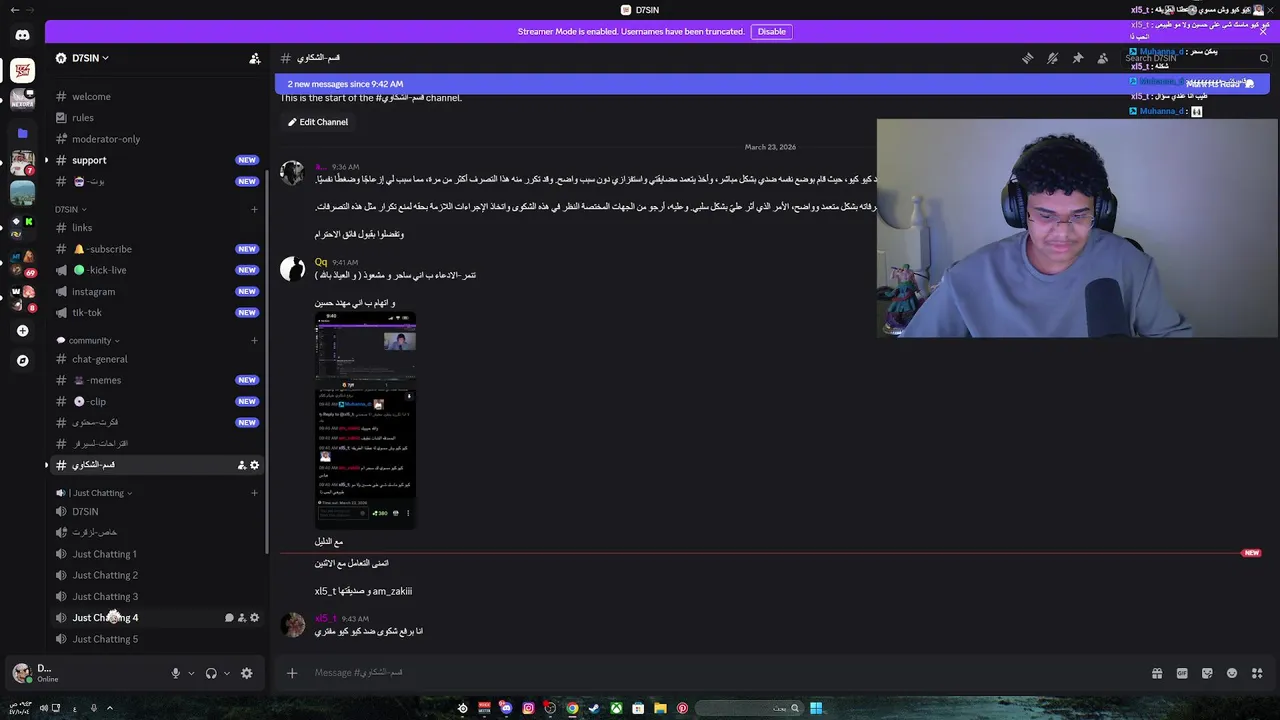Open the server folder icon in sidebar
The image size is (1280, 720).
coord(22,133)
